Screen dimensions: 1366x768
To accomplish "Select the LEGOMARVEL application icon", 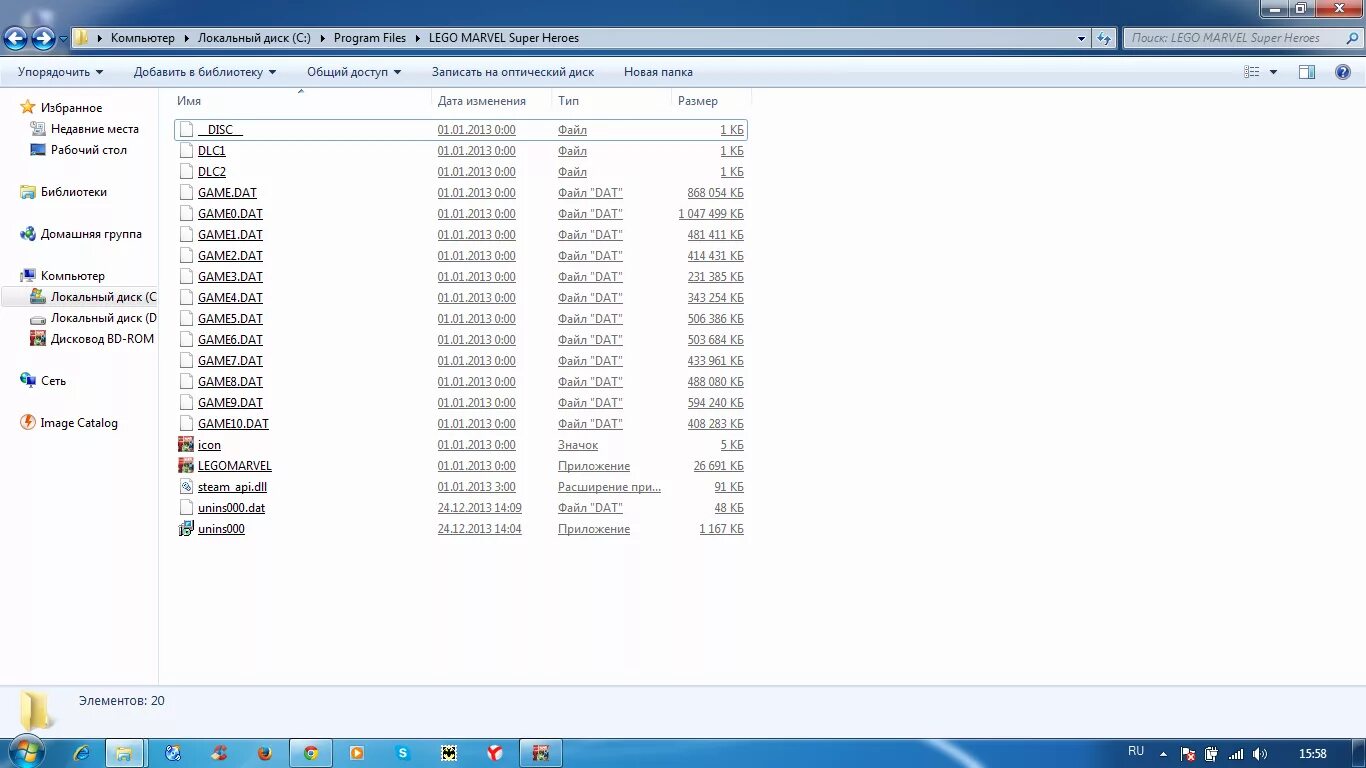I will click(186, 466).
